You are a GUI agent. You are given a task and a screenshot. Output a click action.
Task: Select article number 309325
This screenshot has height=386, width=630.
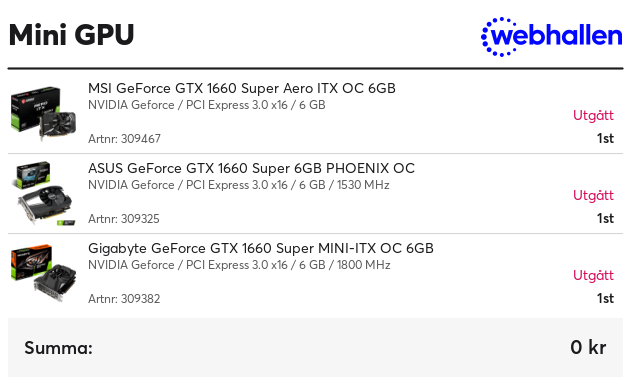click(x=124, y=219)
